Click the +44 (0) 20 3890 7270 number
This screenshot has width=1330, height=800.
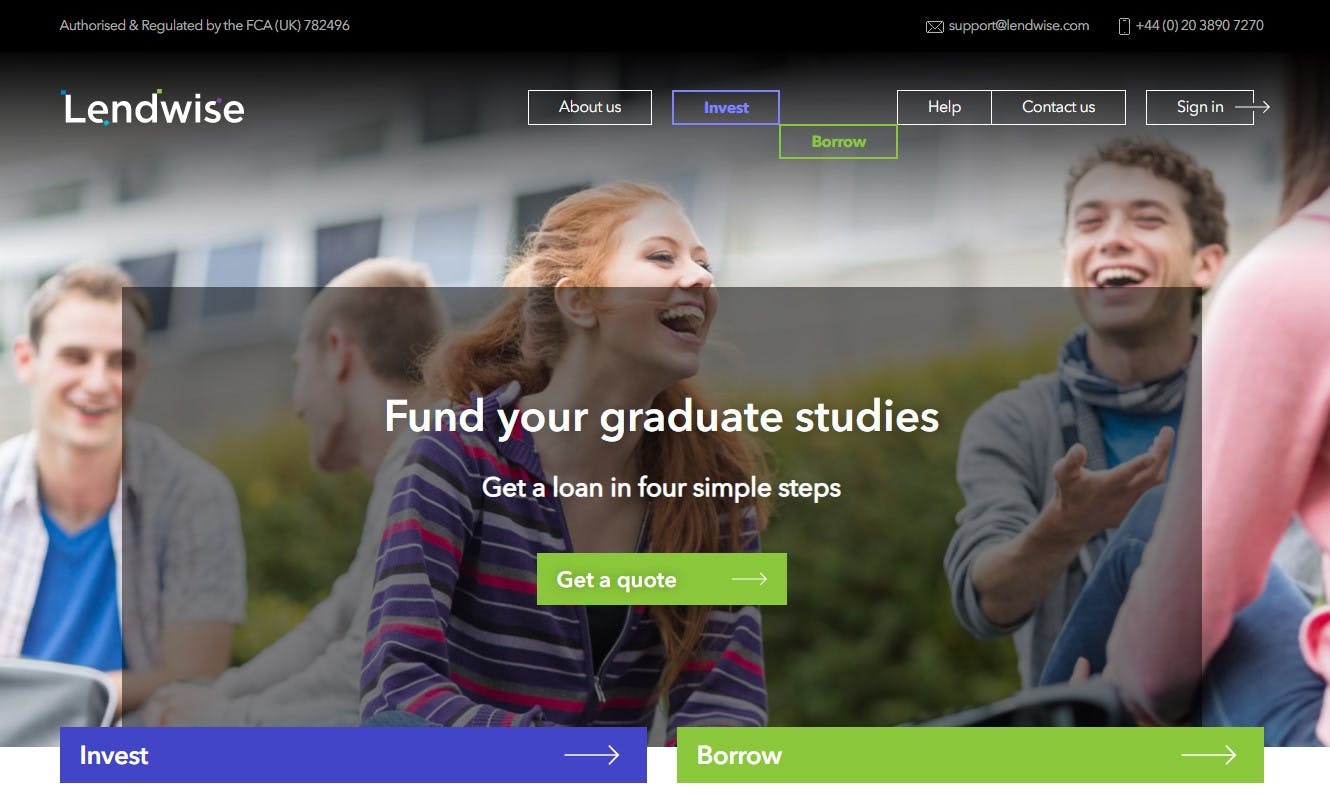tap(1200, 26)
